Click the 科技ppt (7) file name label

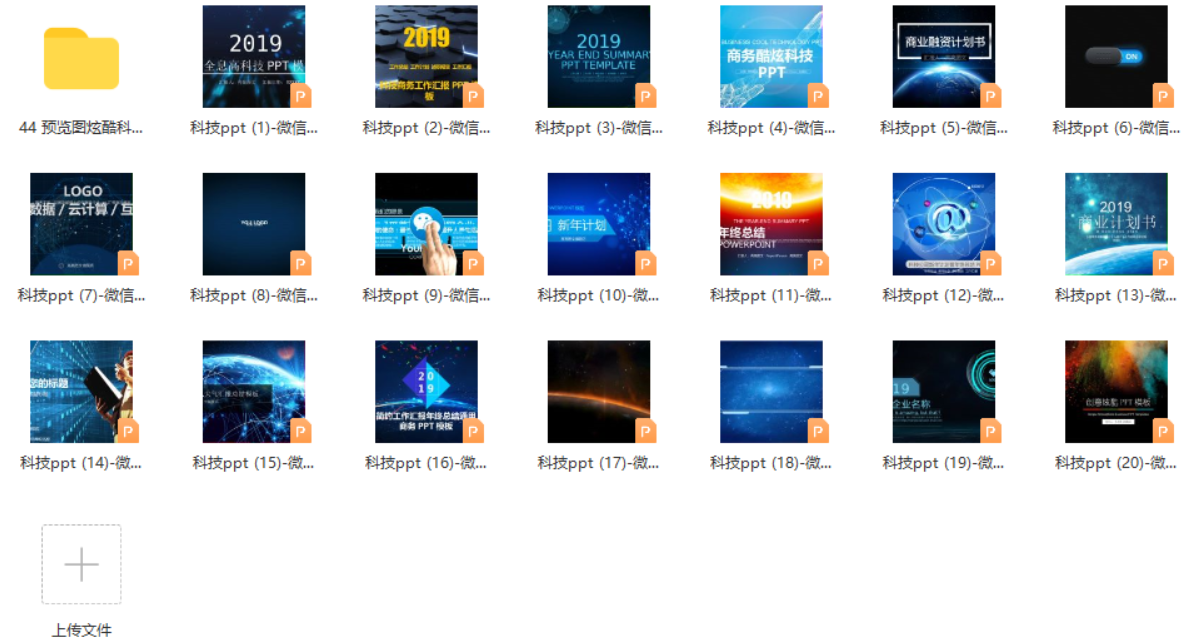pyautogui.click(x=81, y=296)
